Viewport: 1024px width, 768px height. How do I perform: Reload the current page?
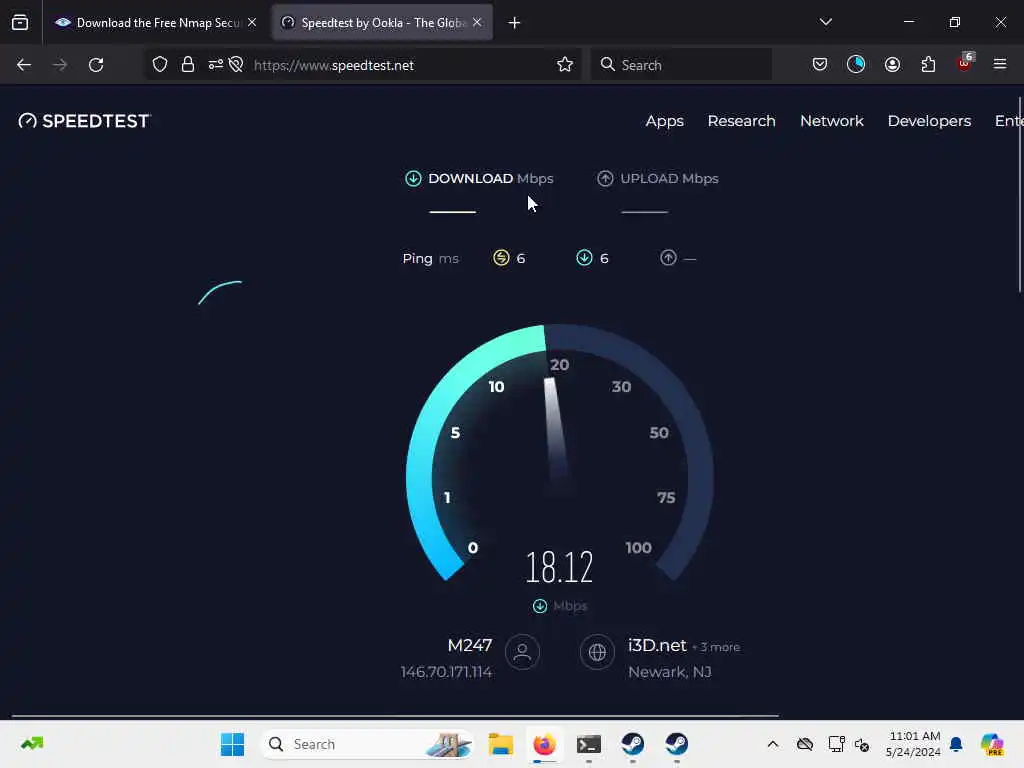(96, 65)
